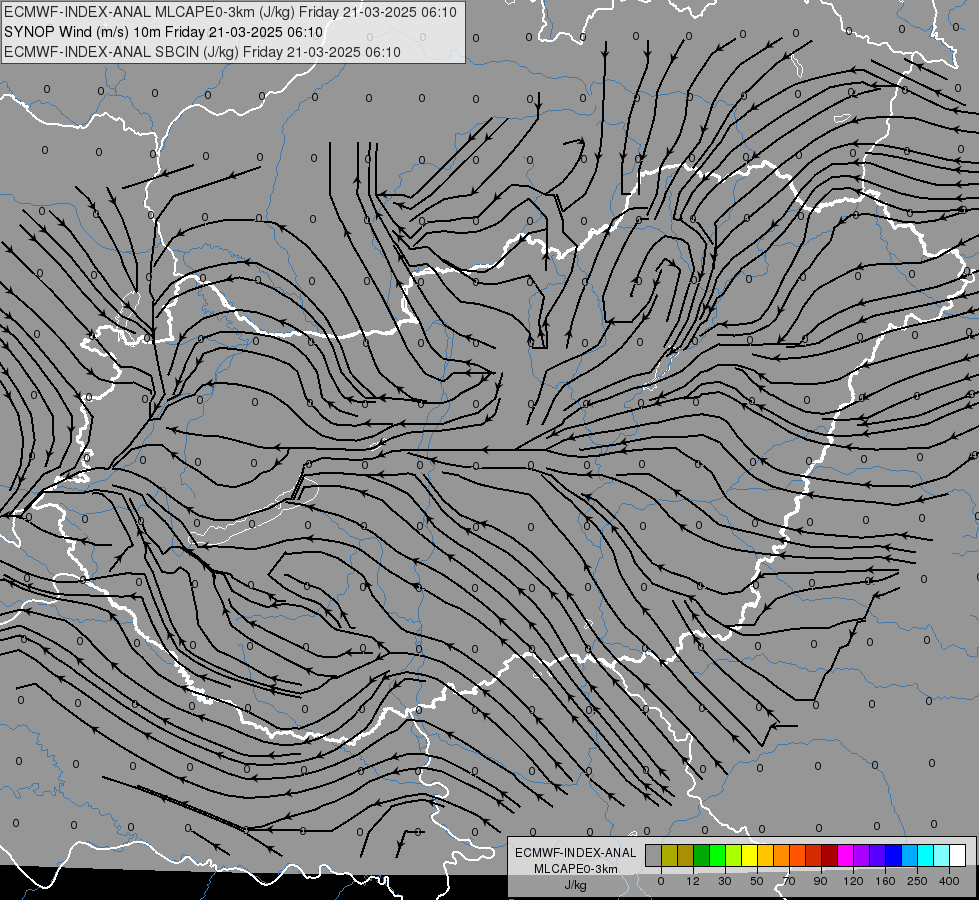The width and height of the screenshot is (979, 900).
Task: Select the brick-red swatch just before tick 90
Action: 814,856
